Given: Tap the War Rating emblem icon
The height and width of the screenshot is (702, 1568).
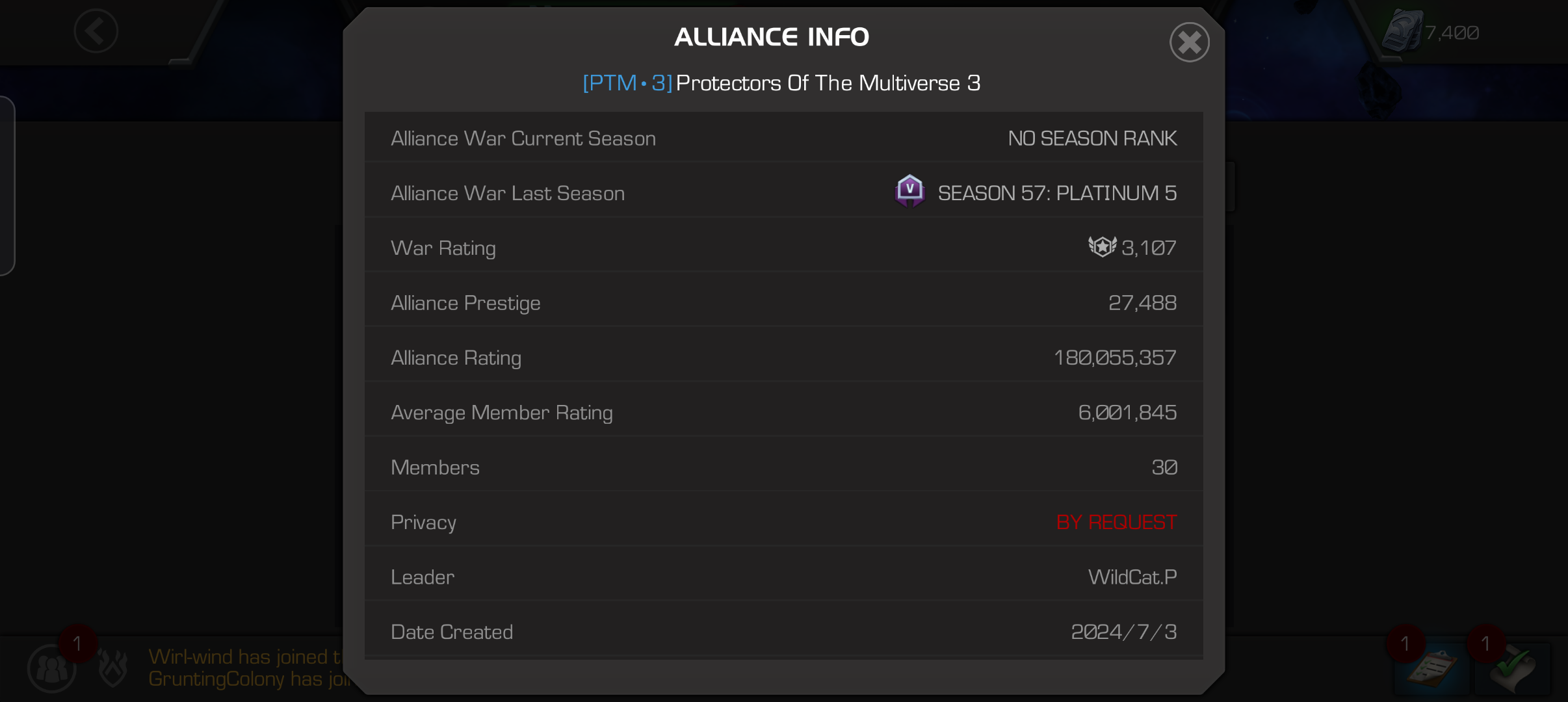Looking at the screenshot, I should [x=1103, y=247].
